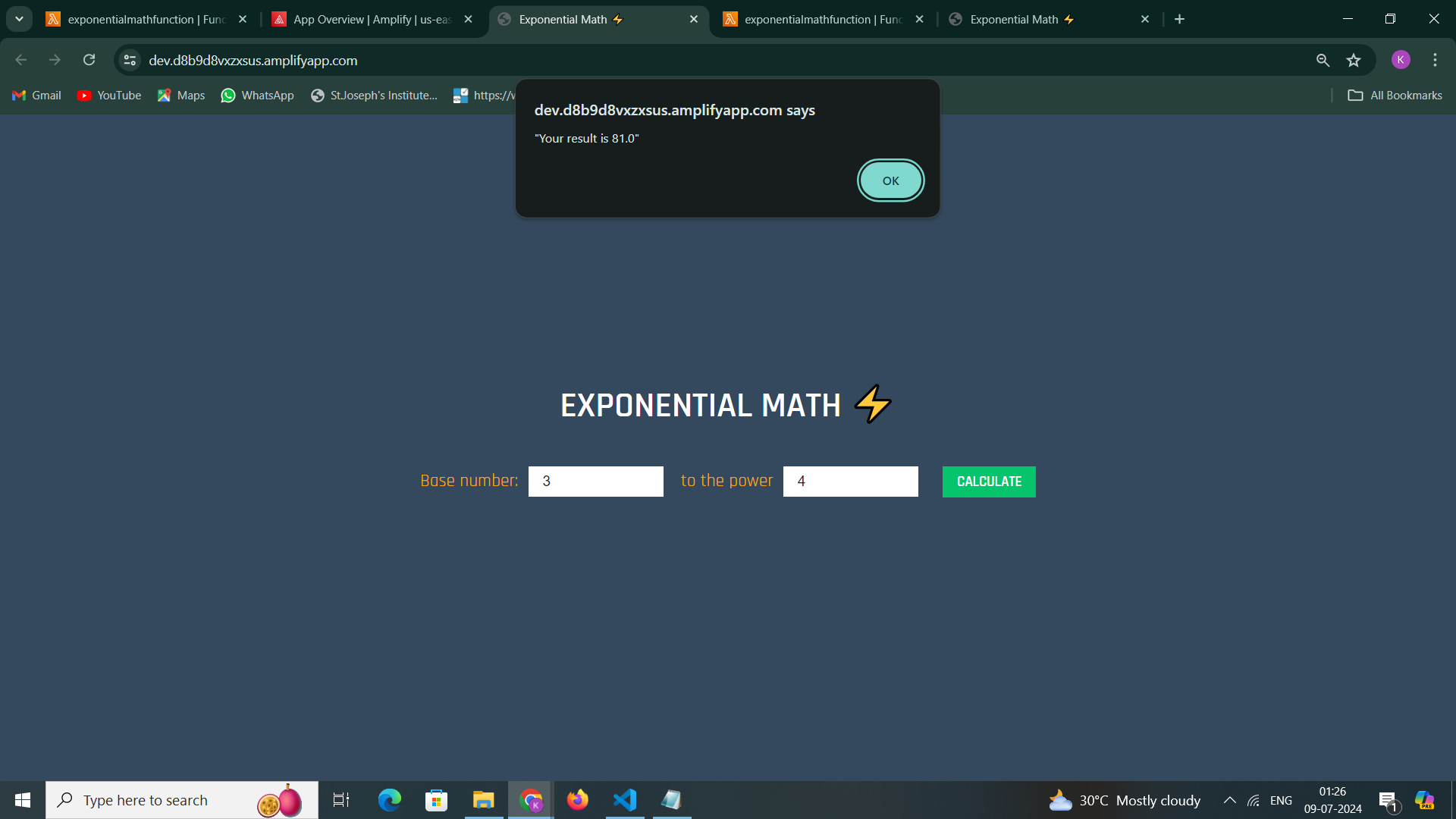The image size is (1456, 819).
Task: Click OK in the alert dialog
Action: tap(890, 180)
